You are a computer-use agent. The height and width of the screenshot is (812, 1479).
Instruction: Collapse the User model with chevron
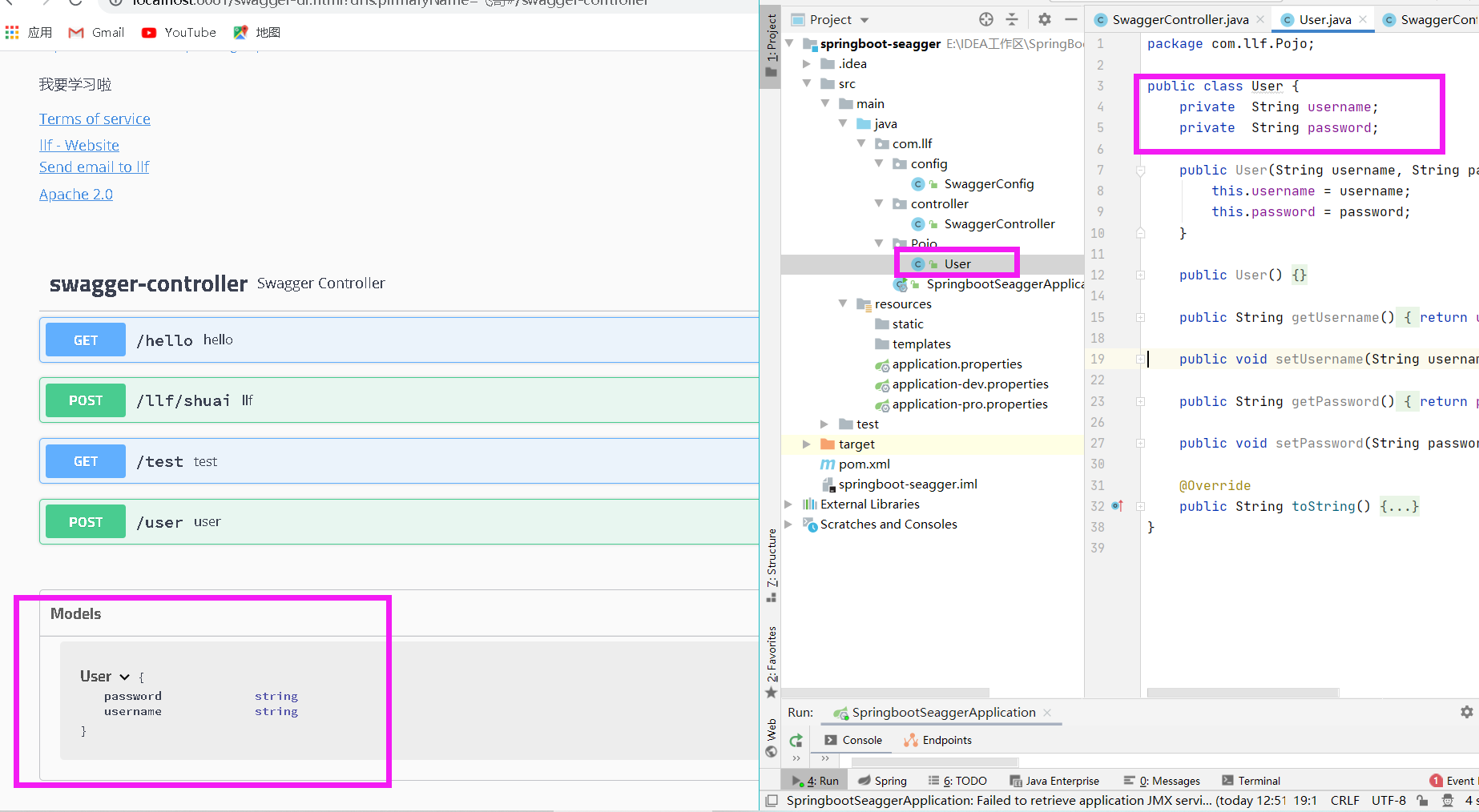[x=124, y=677]
